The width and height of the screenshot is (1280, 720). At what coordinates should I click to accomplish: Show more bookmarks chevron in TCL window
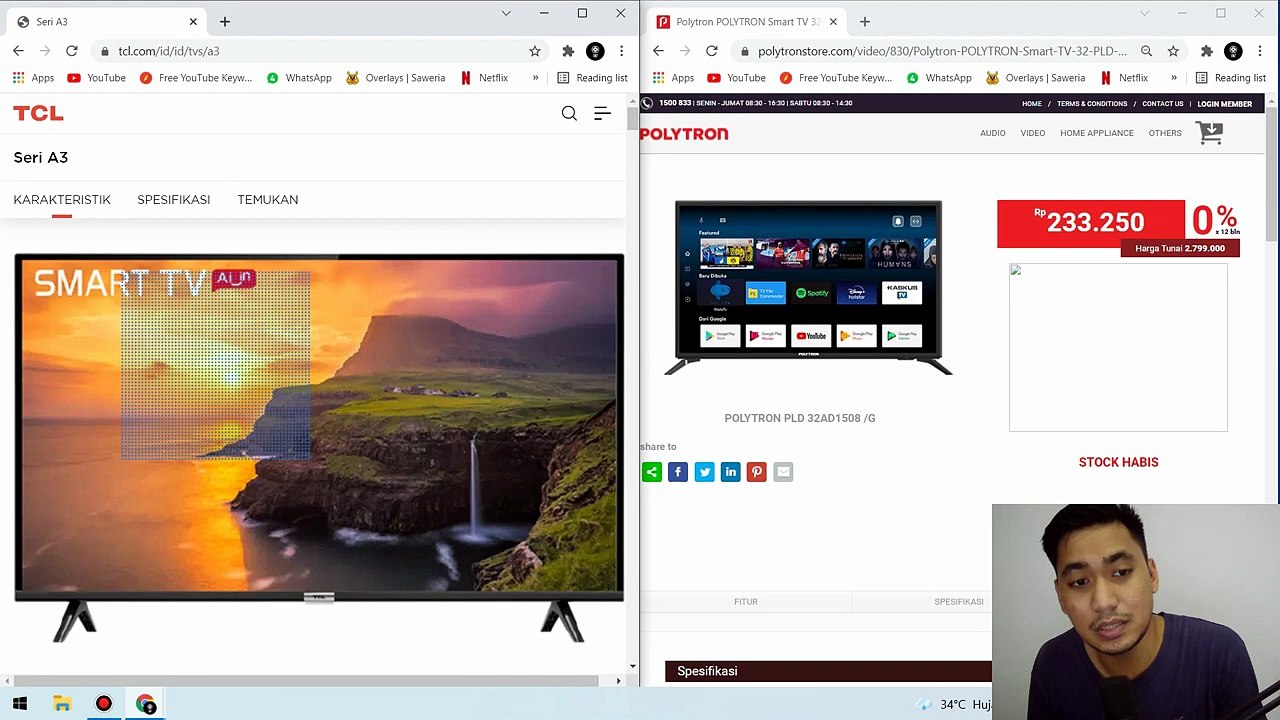point(535,78)
